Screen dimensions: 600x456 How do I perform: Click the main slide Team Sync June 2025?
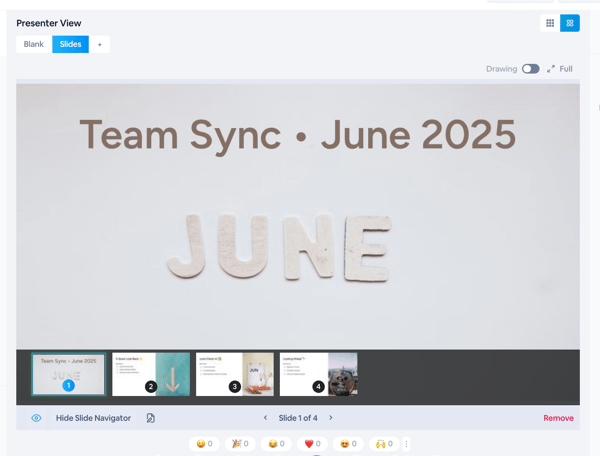[298, 217]
